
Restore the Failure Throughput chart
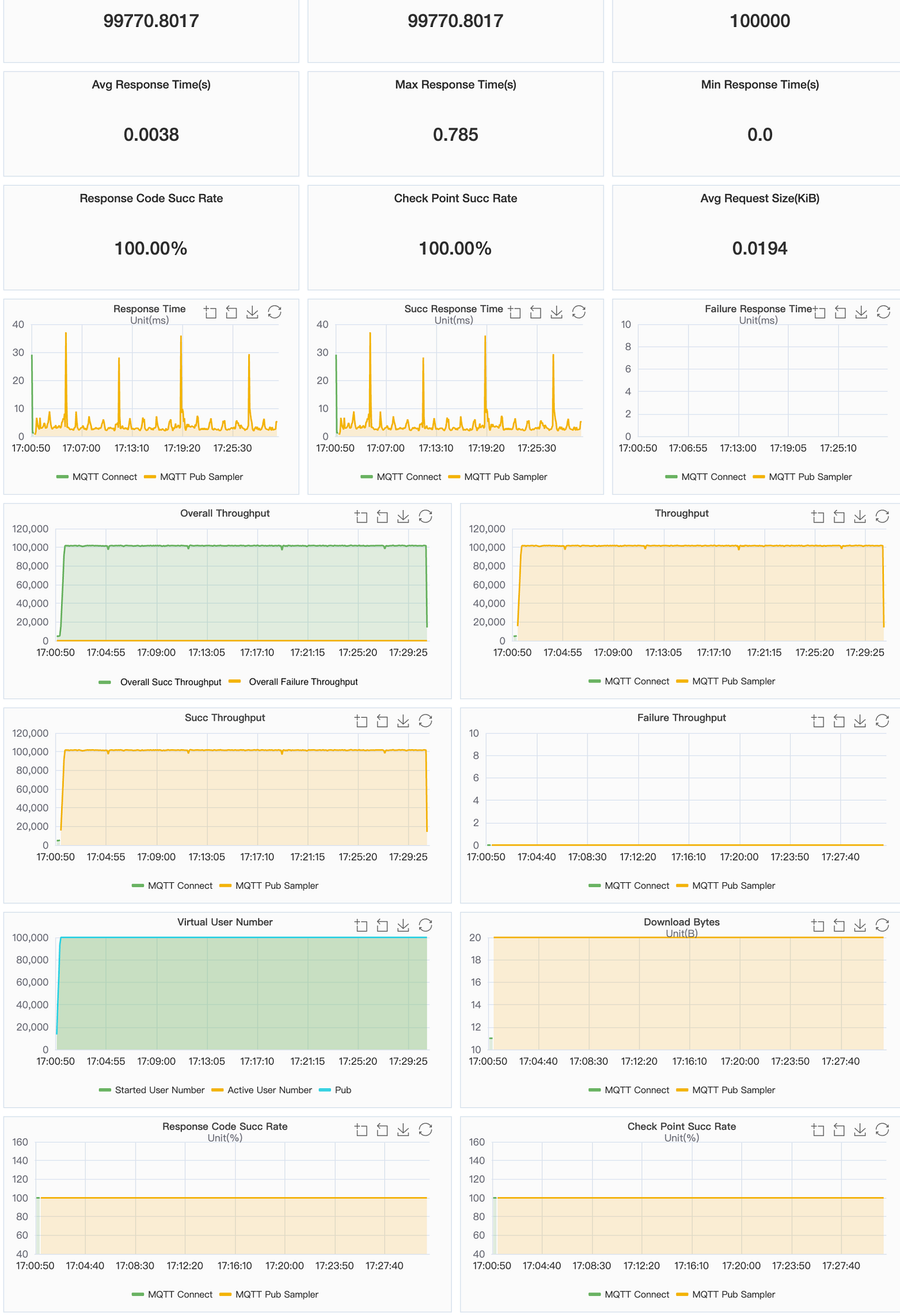(882, 721)
